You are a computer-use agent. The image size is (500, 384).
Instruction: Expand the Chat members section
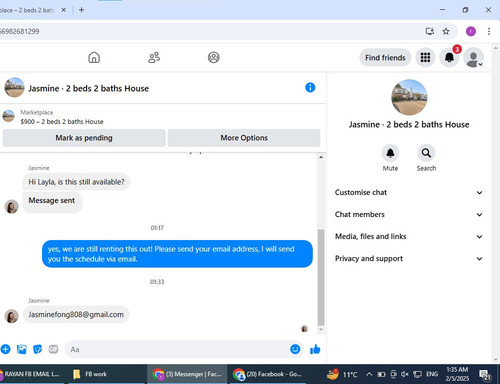(x=409, y=214)
